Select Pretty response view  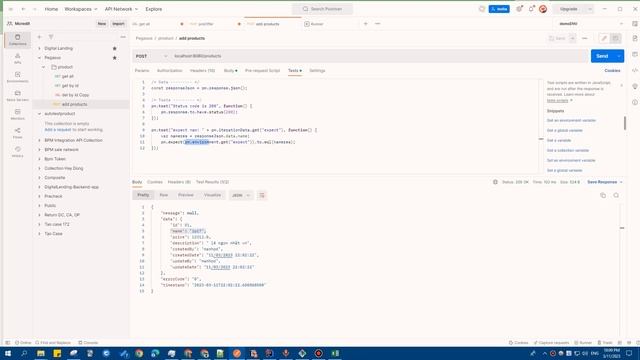pyautogui.click(x=143, y=195)
